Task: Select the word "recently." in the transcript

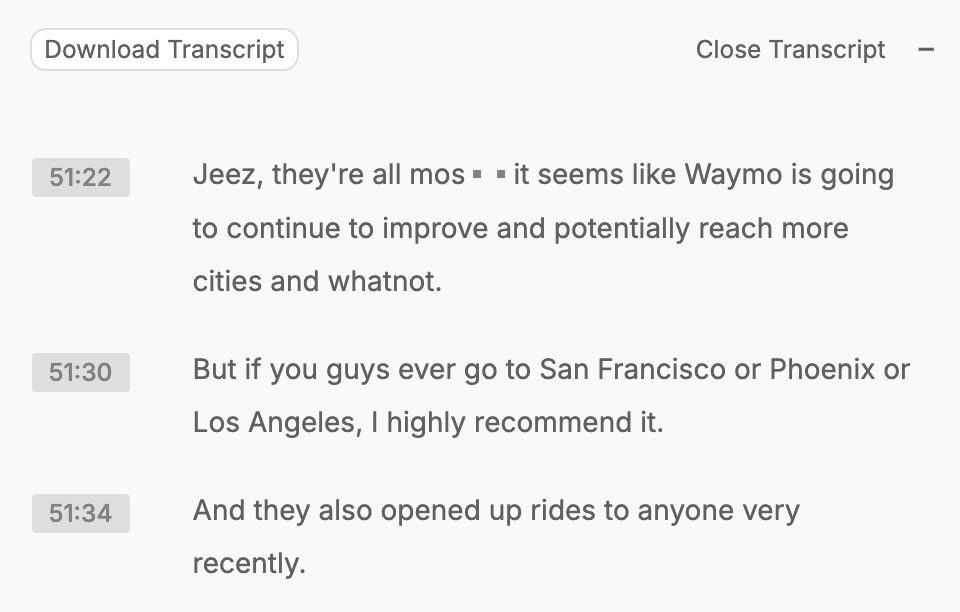Action: tap(249, 563)
